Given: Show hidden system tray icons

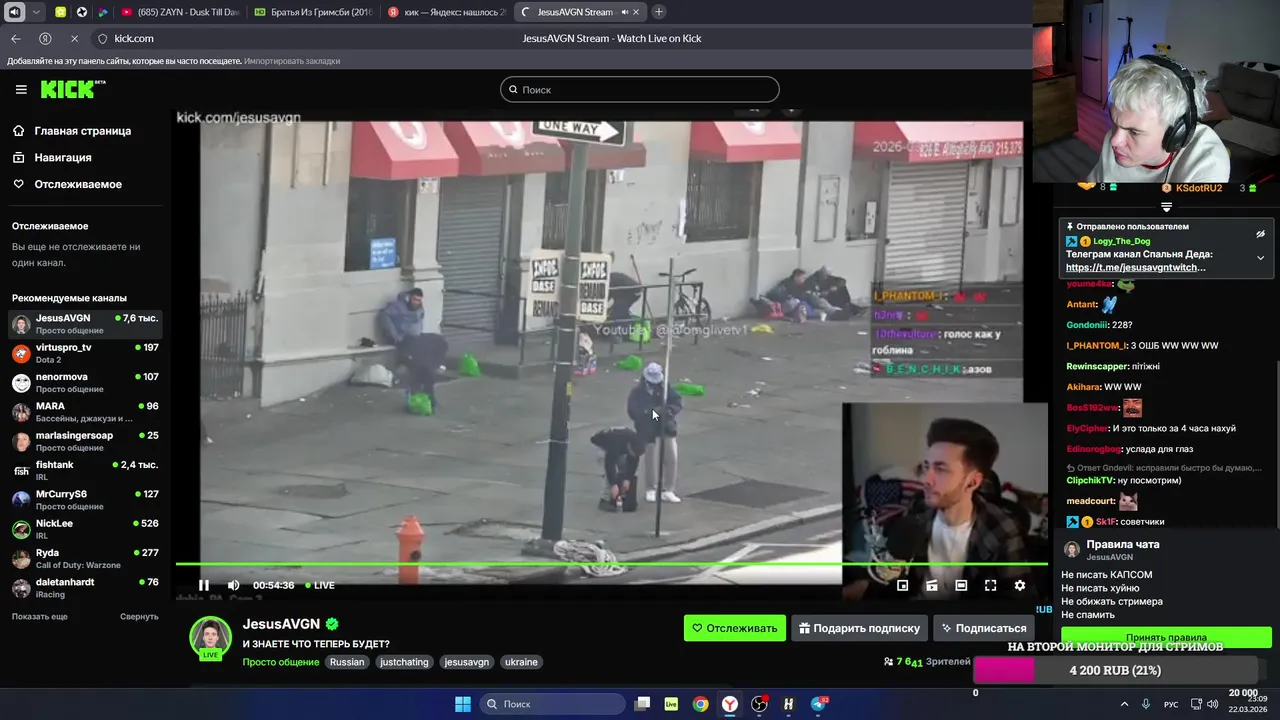Looking at the screenshot, I should (1124, 704).
